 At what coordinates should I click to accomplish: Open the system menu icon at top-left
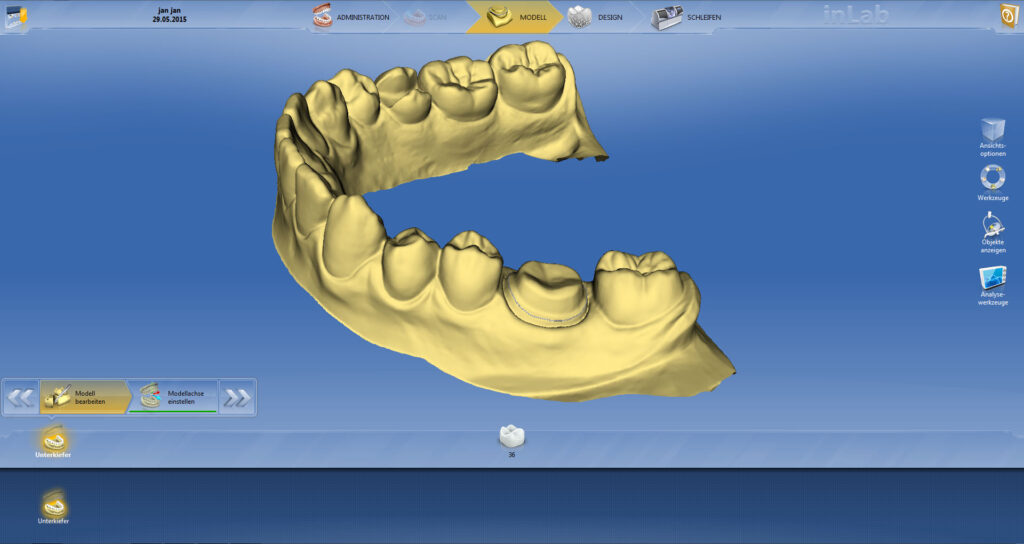click(x=16, y=17)
